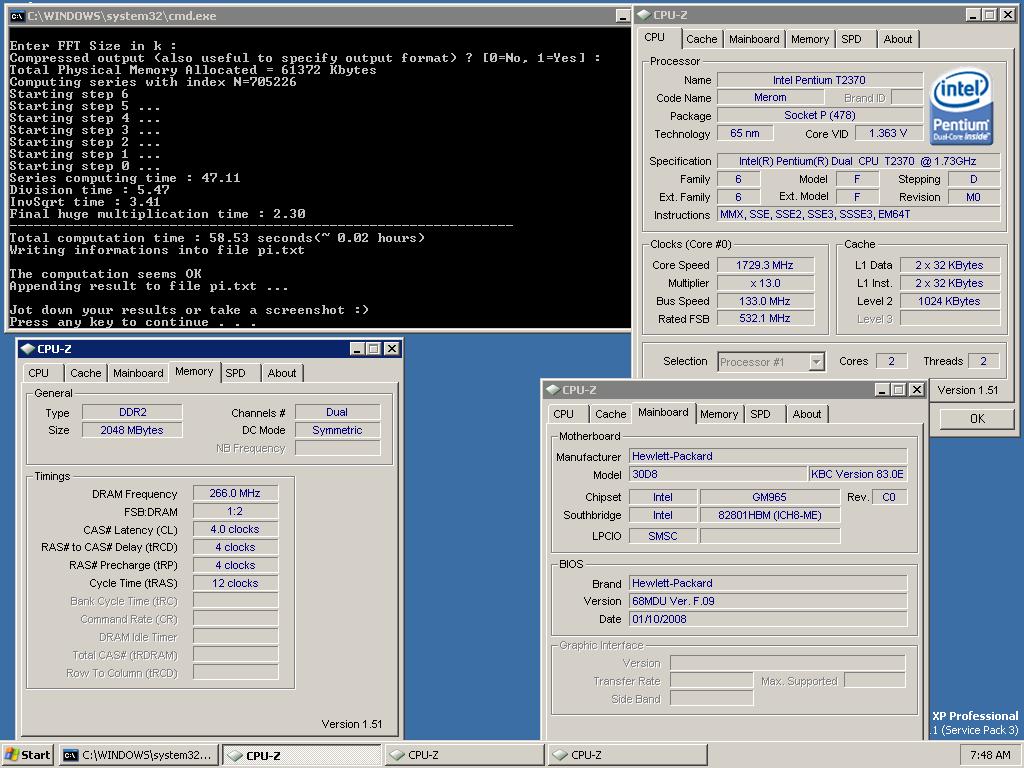Switch to Cache tab in CPU window
The height and width of the screenshot is (768, 1024).
click(701, 39)
